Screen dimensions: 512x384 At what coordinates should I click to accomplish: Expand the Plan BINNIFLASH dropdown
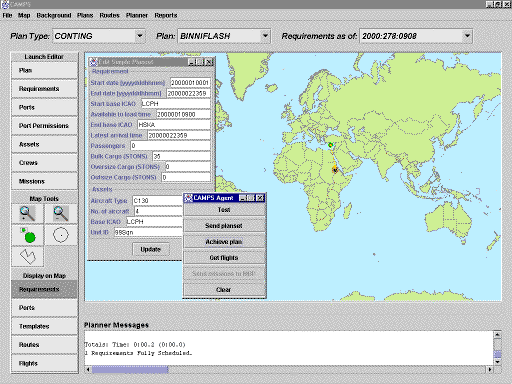(x=265, y=36)
